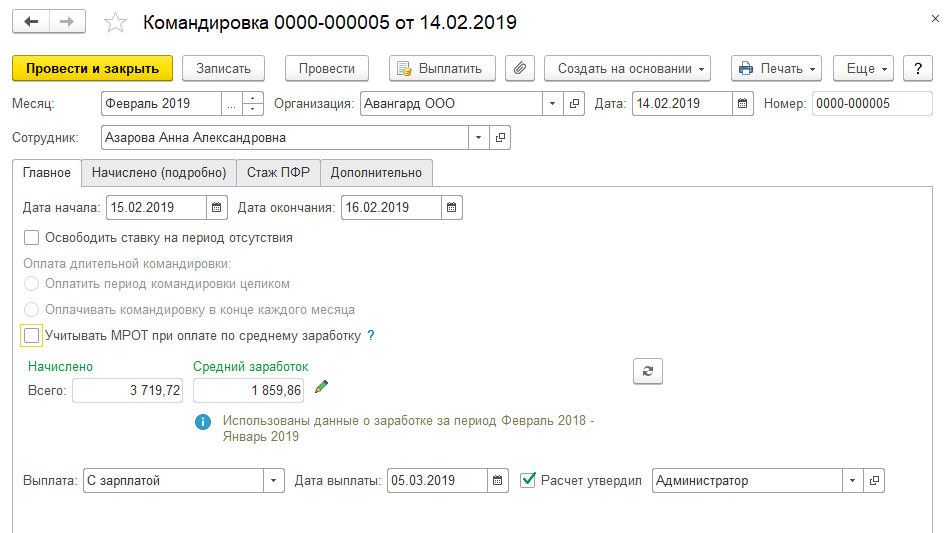952x533 pixels.
Task: Click the green pencil edit average earnings icon
Action: (x=321, y=387)
